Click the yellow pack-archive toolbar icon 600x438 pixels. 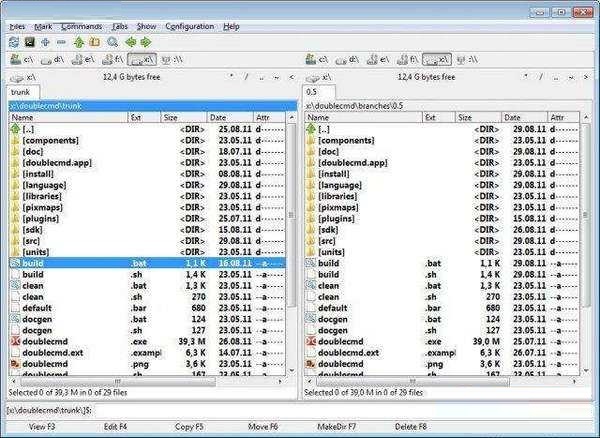[x=95, y=42]
